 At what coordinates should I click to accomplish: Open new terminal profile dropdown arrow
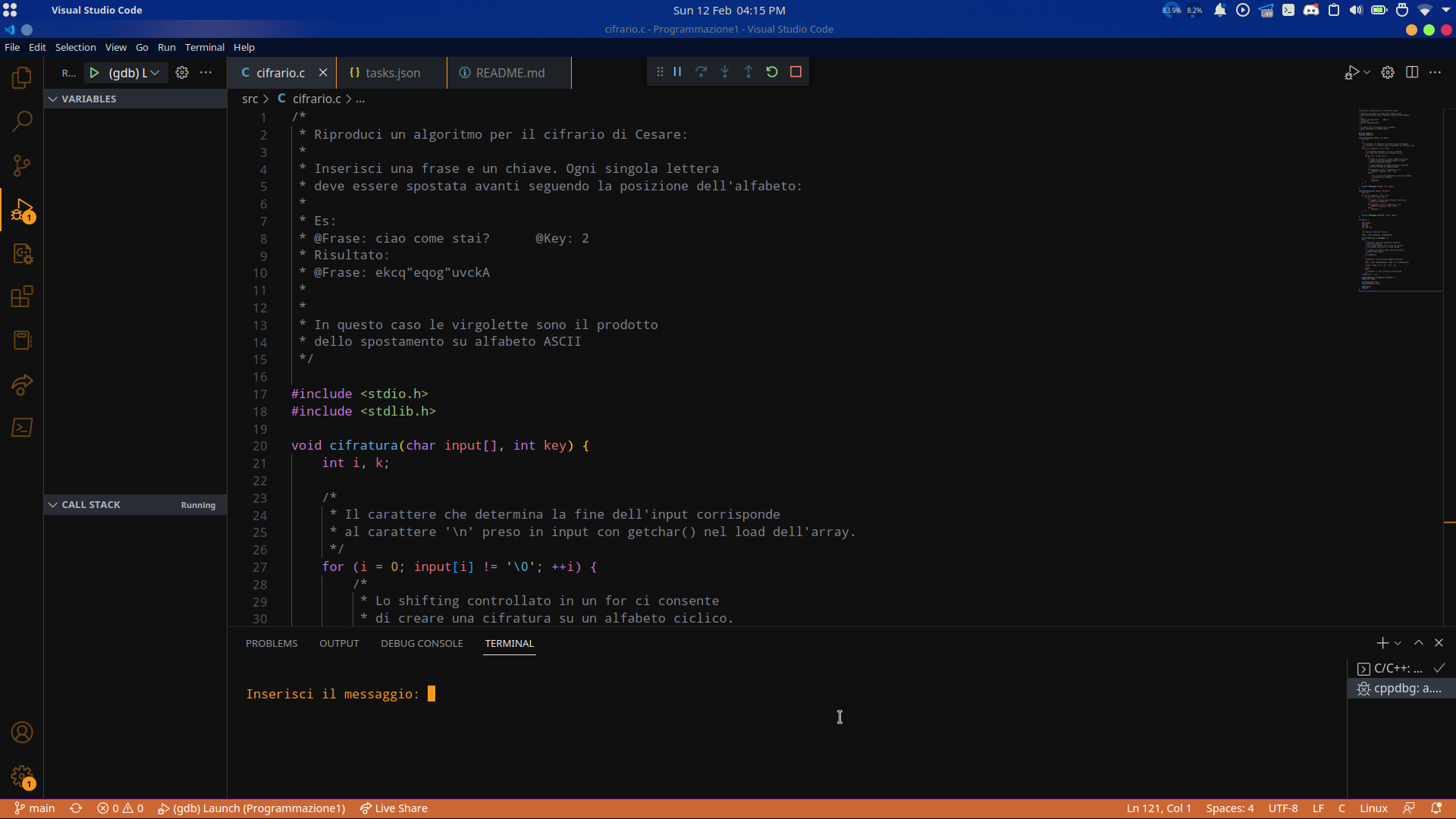coord(1398,643)
